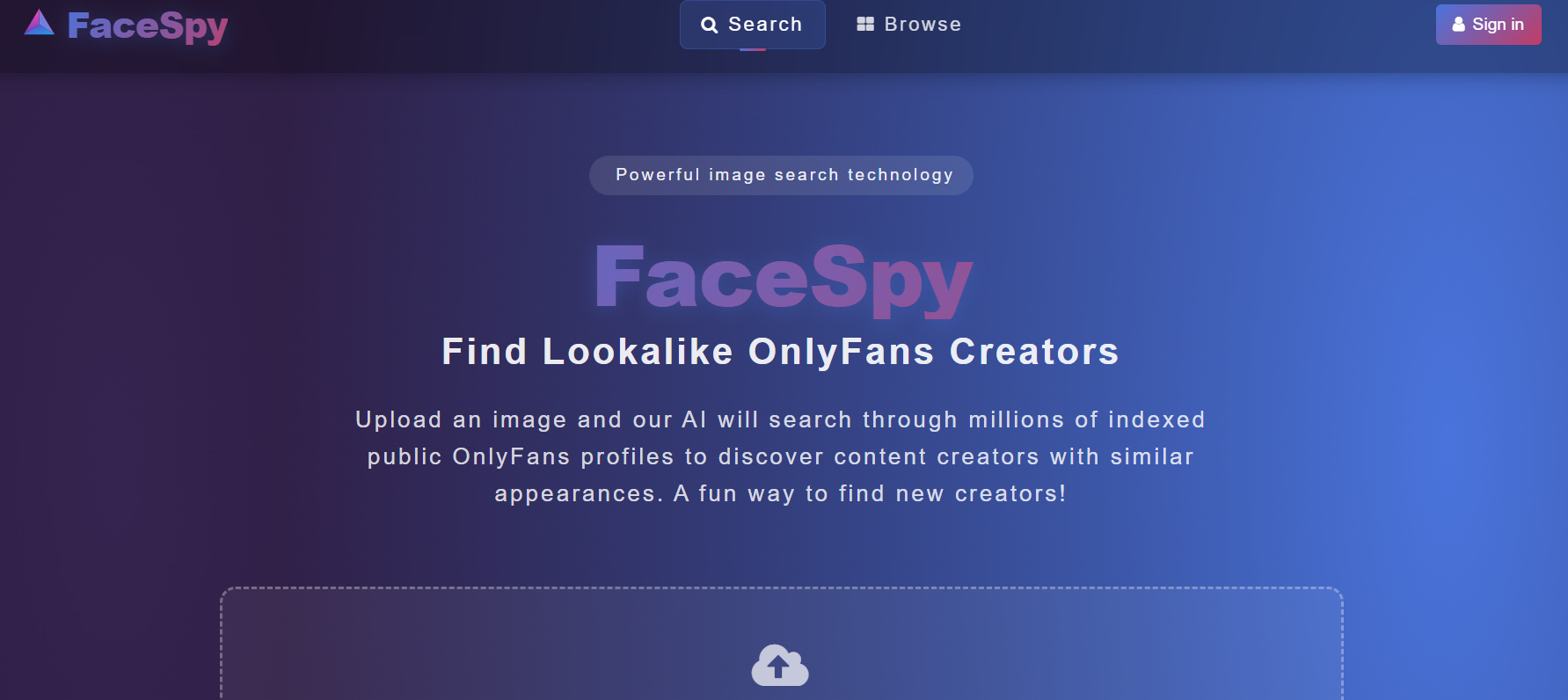Click the description line starting "Upload an image"
Image resolution: width=1568 pixels, height=700 pixels.
pos(780,419)
